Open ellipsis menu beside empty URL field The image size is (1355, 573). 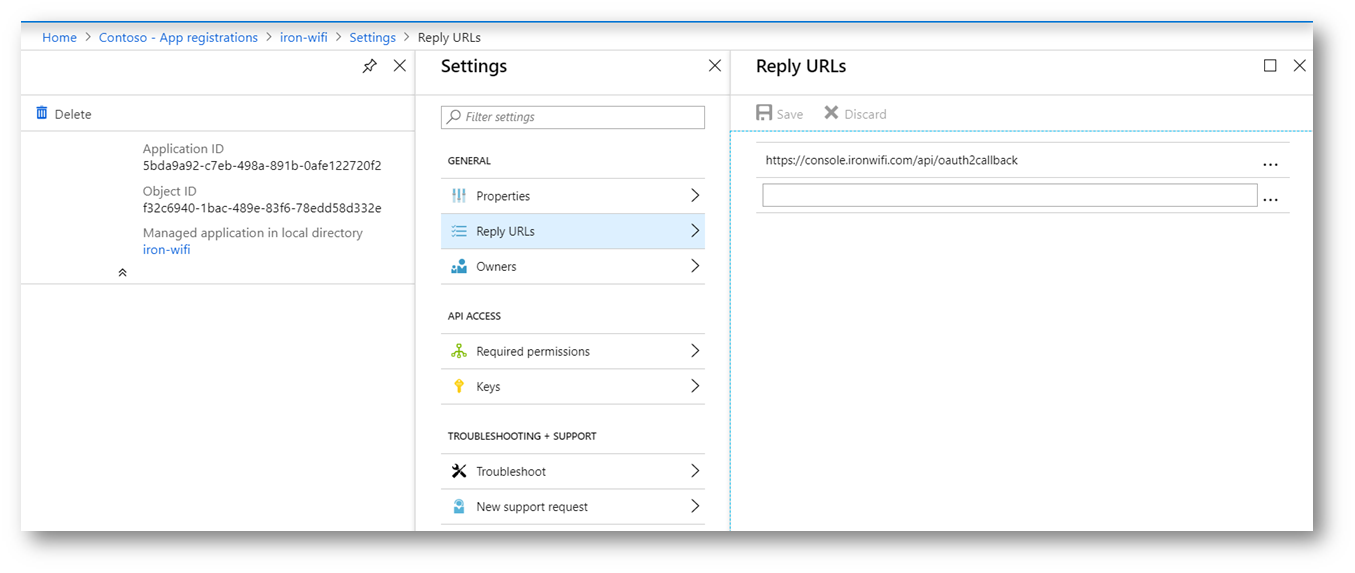coord(1270,198)
